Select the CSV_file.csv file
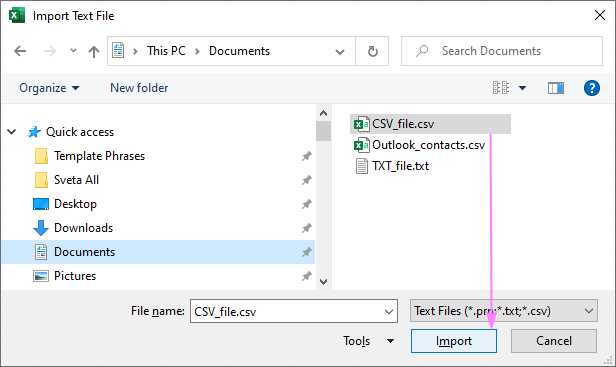 (x=430, y=124)
